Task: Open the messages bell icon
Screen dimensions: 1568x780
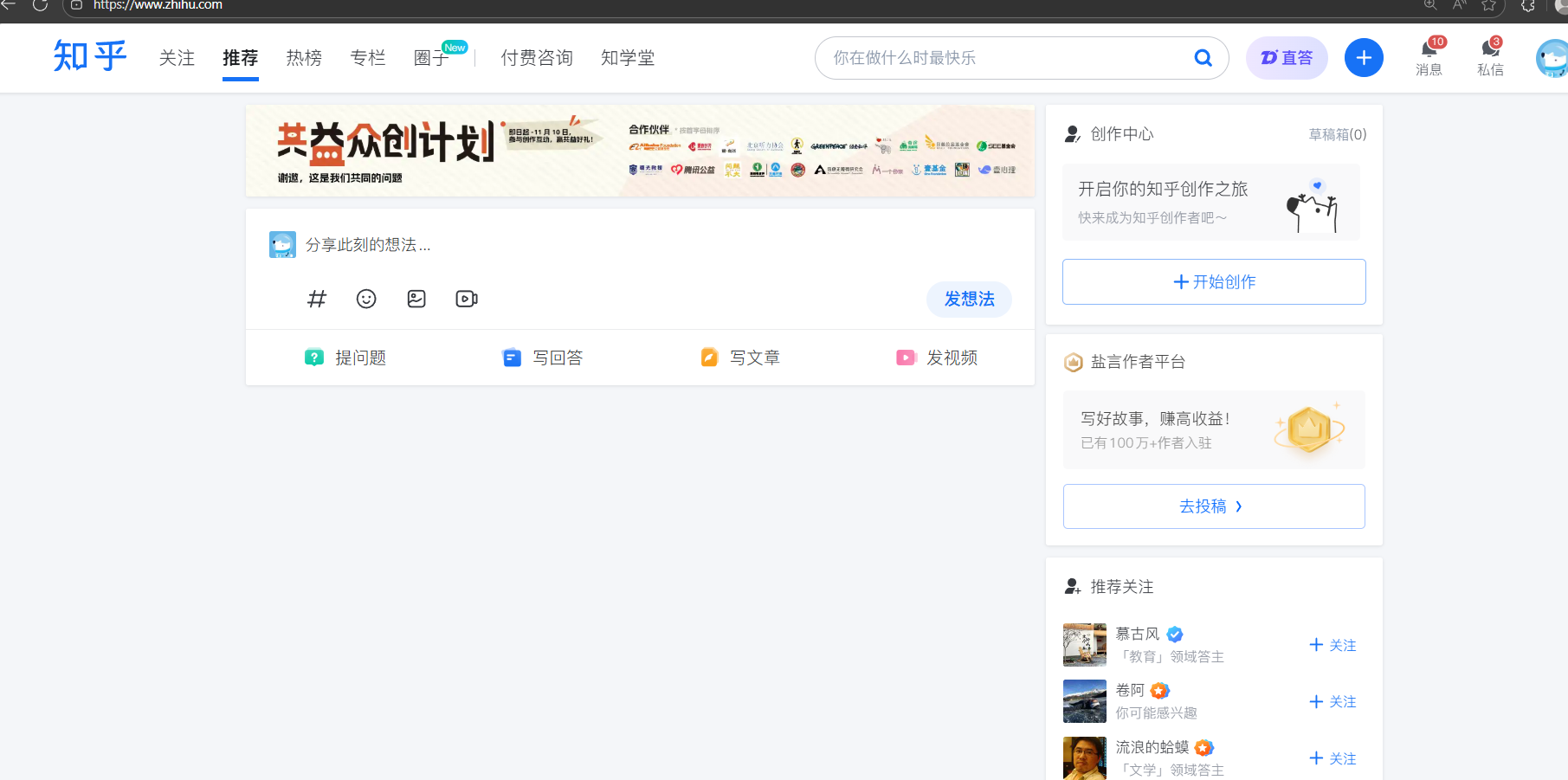Action: point(1429,49)
